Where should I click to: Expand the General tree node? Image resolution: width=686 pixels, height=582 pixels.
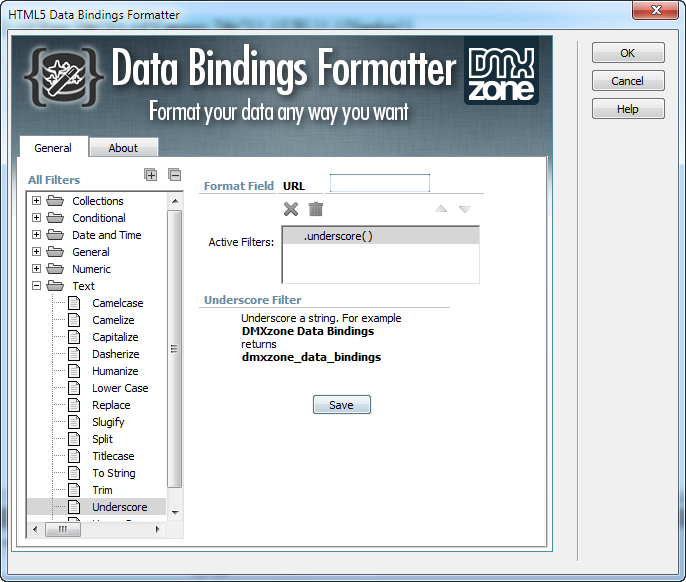click(37, 252)
